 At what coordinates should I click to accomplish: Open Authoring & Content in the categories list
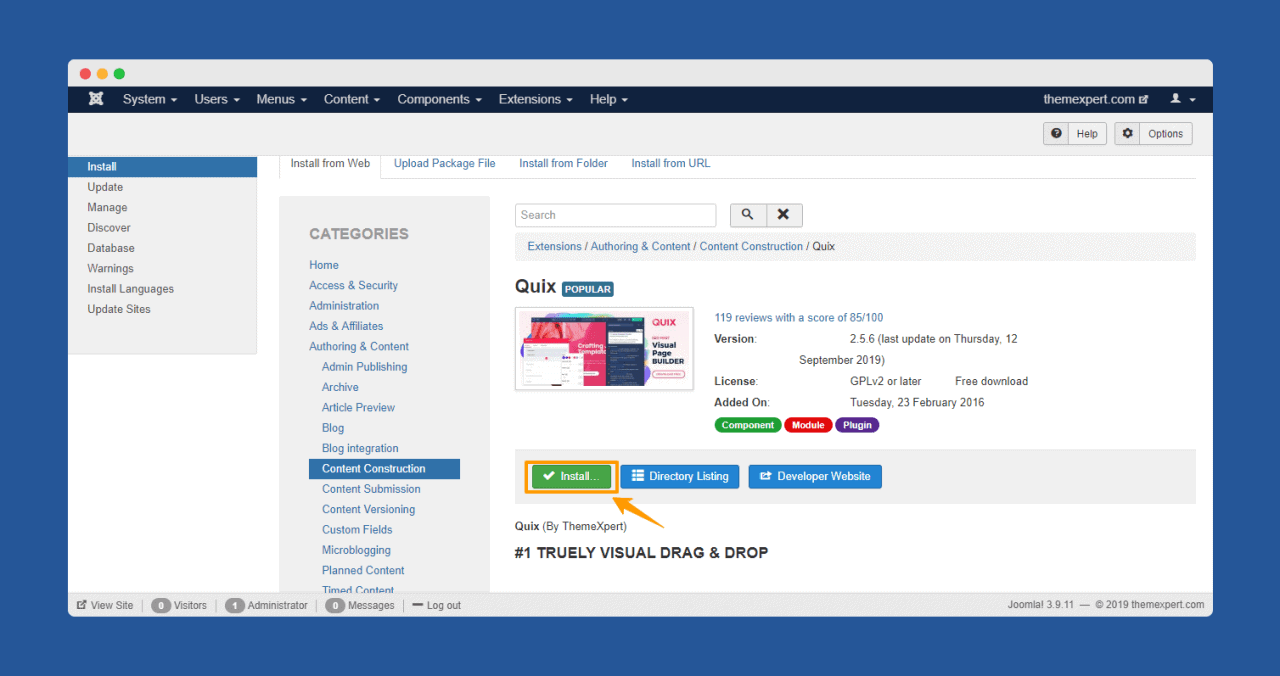(x=359, y=347)
